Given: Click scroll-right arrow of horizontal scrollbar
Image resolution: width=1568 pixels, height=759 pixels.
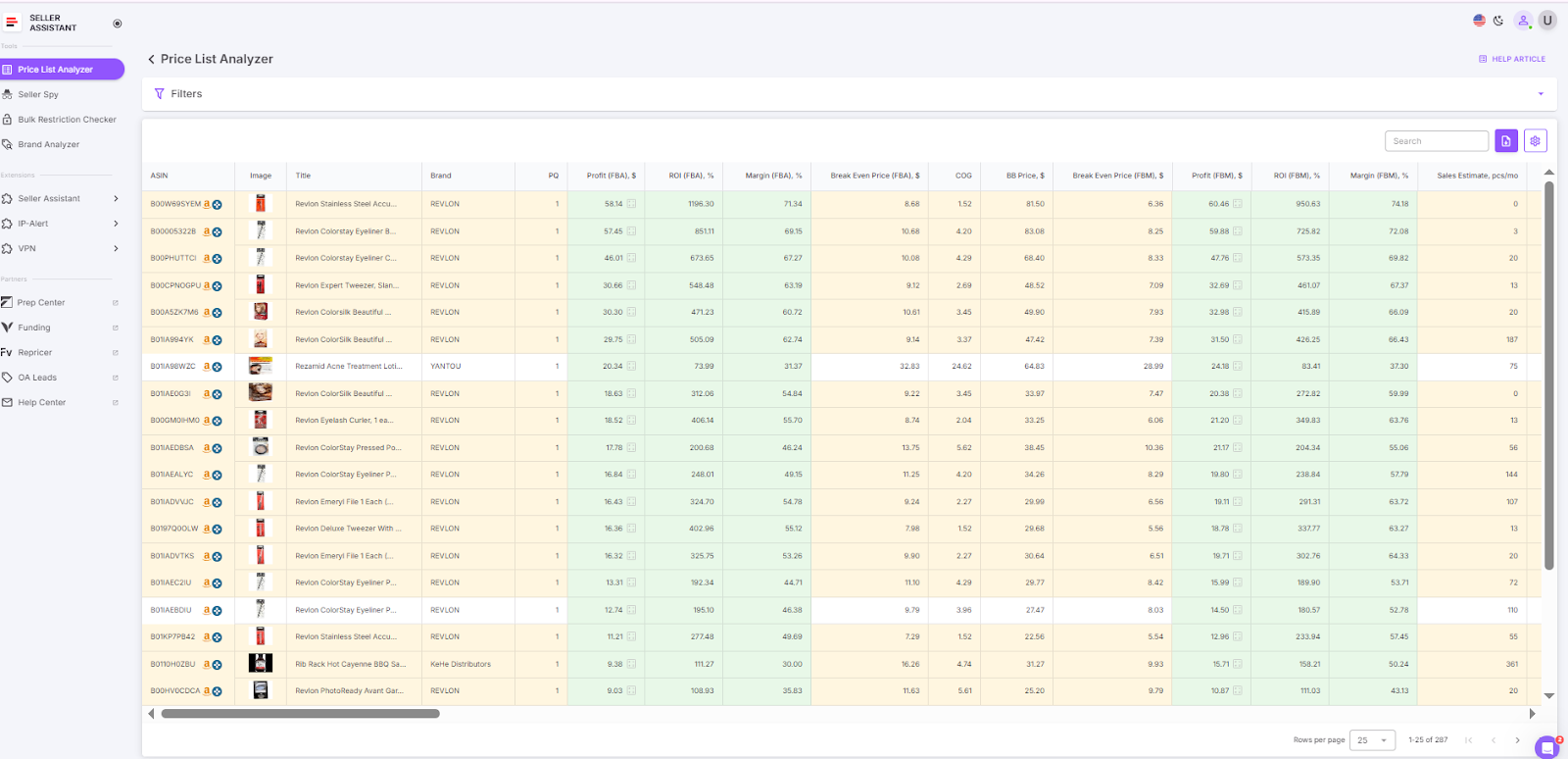Looking at the screenshot, I should point(1532,714).
